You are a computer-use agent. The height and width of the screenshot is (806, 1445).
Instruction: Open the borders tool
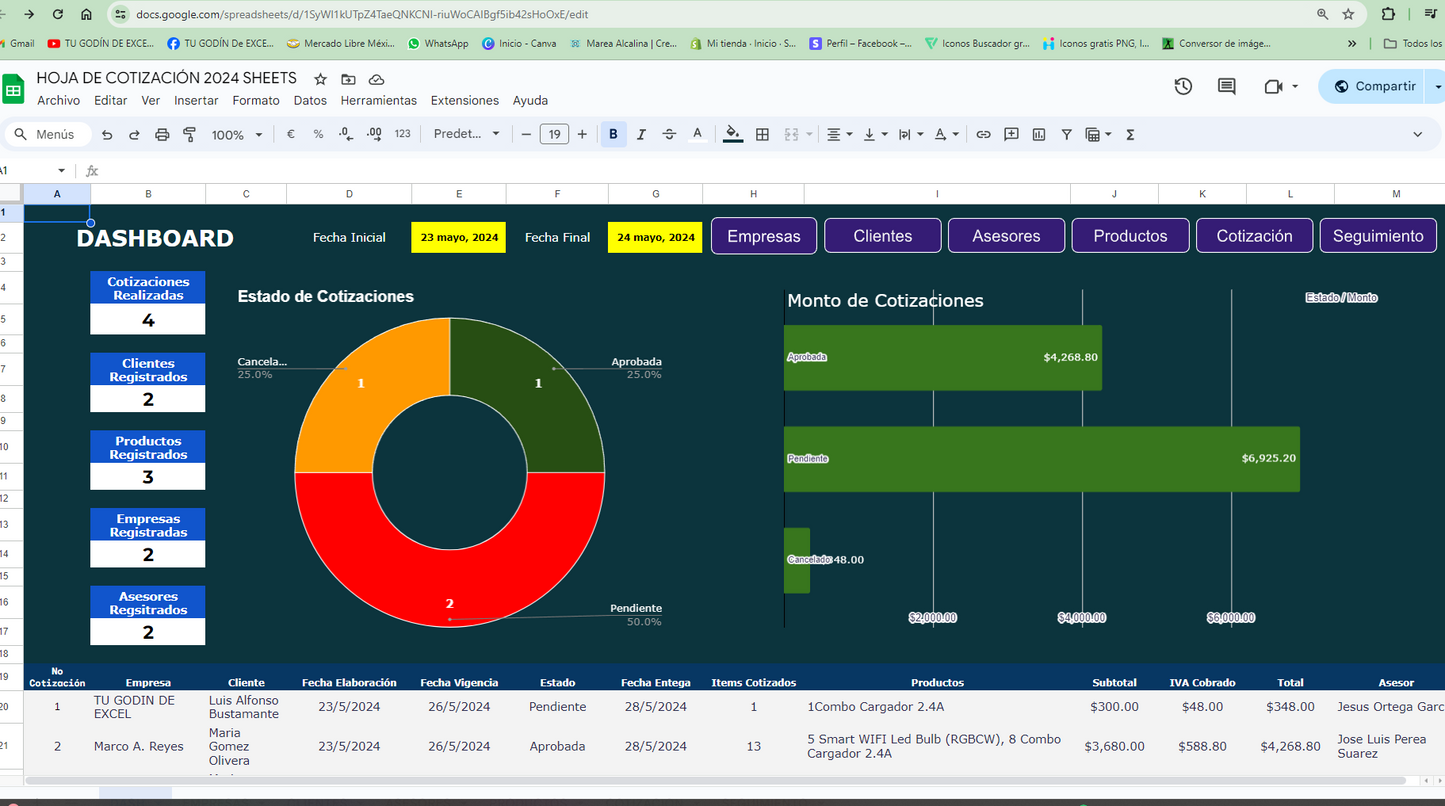762,134
